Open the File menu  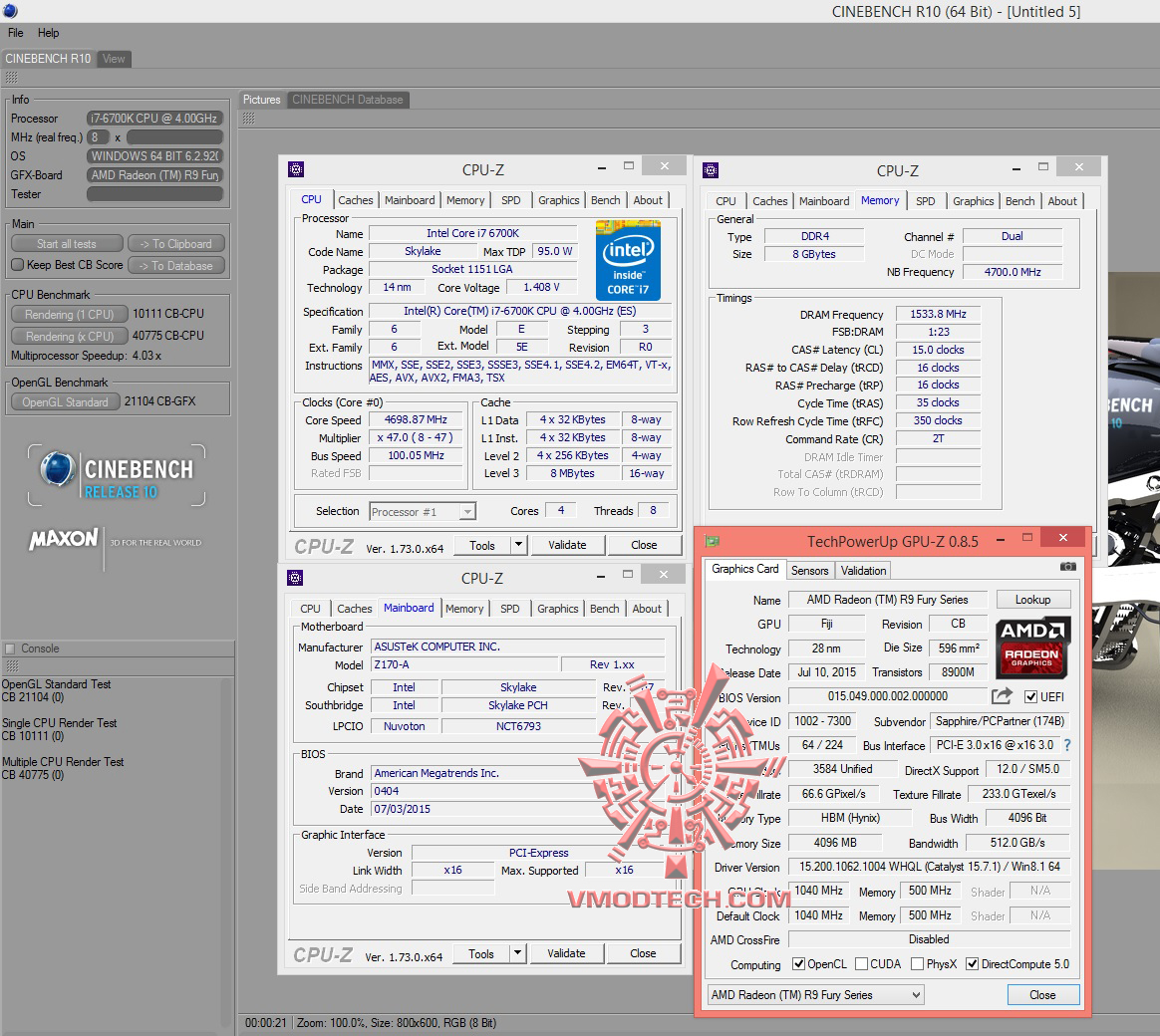point(16,33)
